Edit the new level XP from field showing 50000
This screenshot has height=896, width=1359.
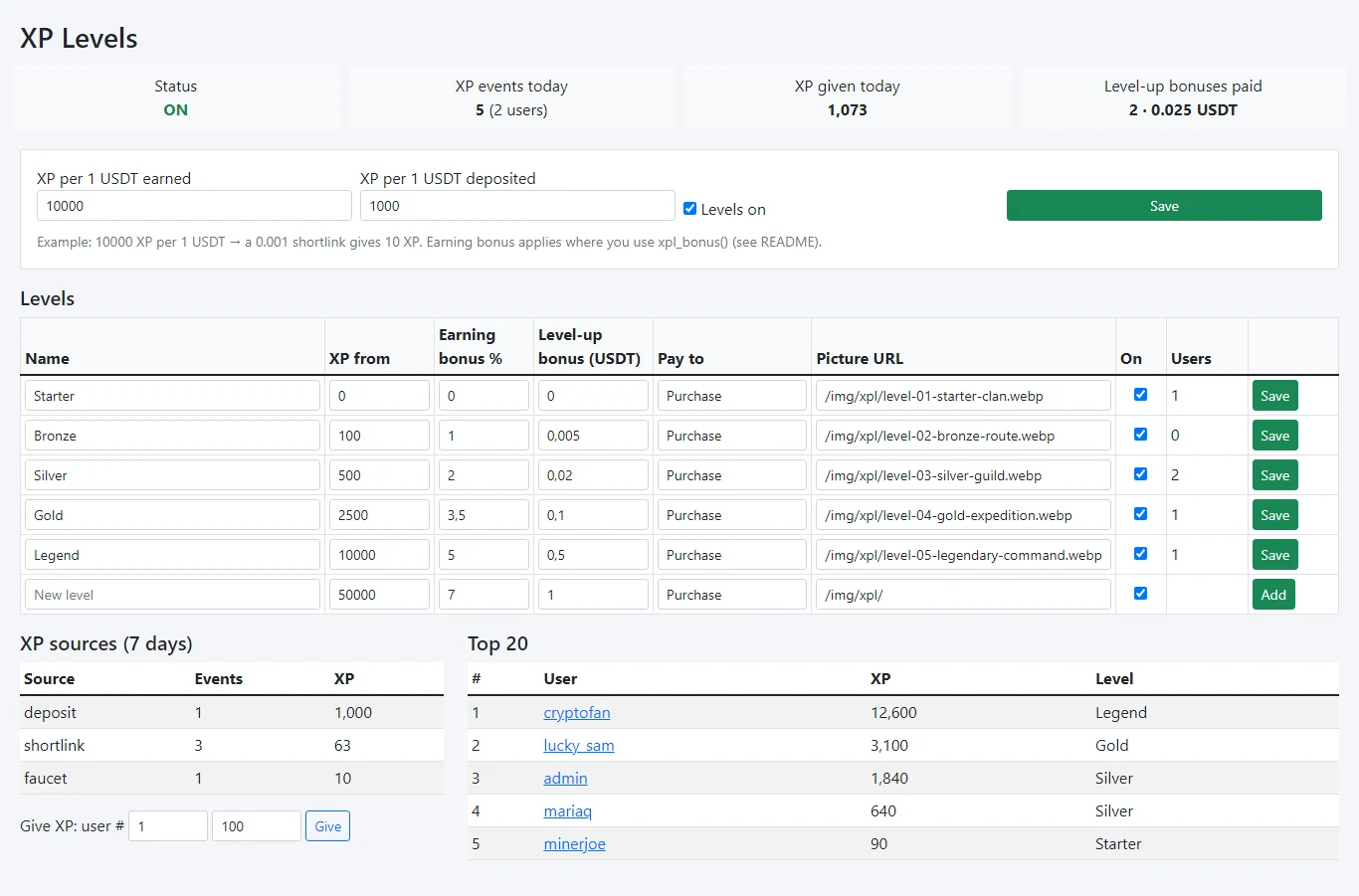[379, 595]
